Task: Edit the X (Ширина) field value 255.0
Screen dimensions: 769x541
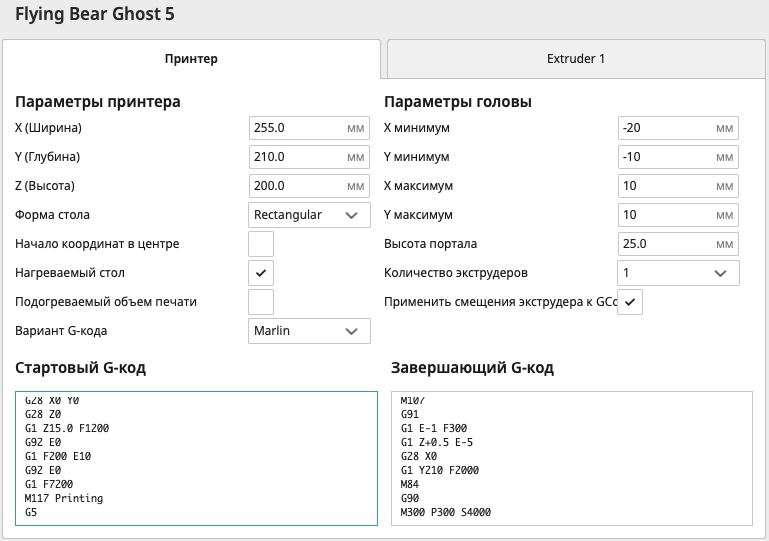Action: pos(309,128)
